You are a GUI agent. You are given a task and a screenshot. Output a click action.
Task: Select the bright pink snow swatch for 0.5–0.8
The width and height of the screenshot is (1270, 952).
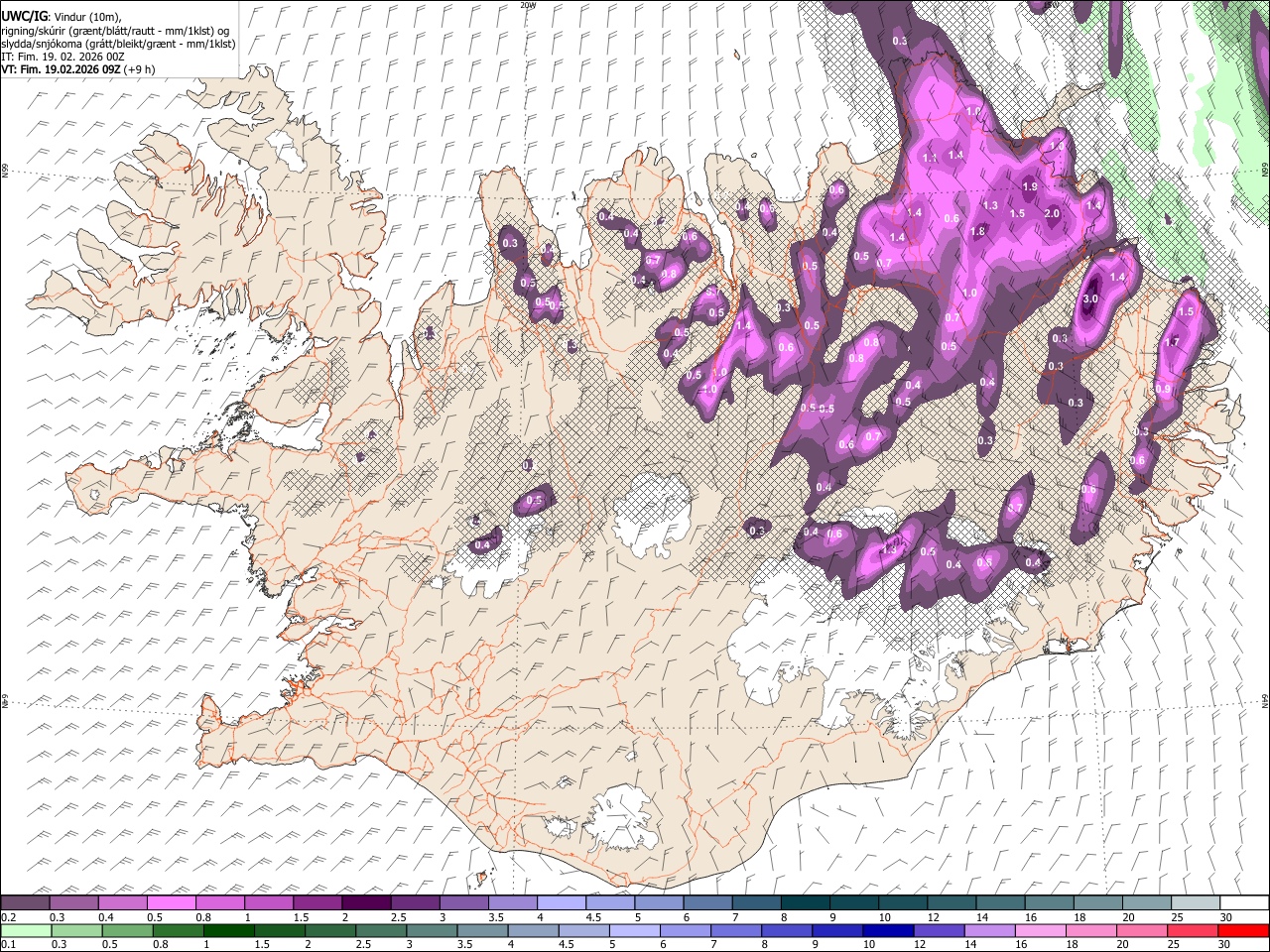[172, 902]
